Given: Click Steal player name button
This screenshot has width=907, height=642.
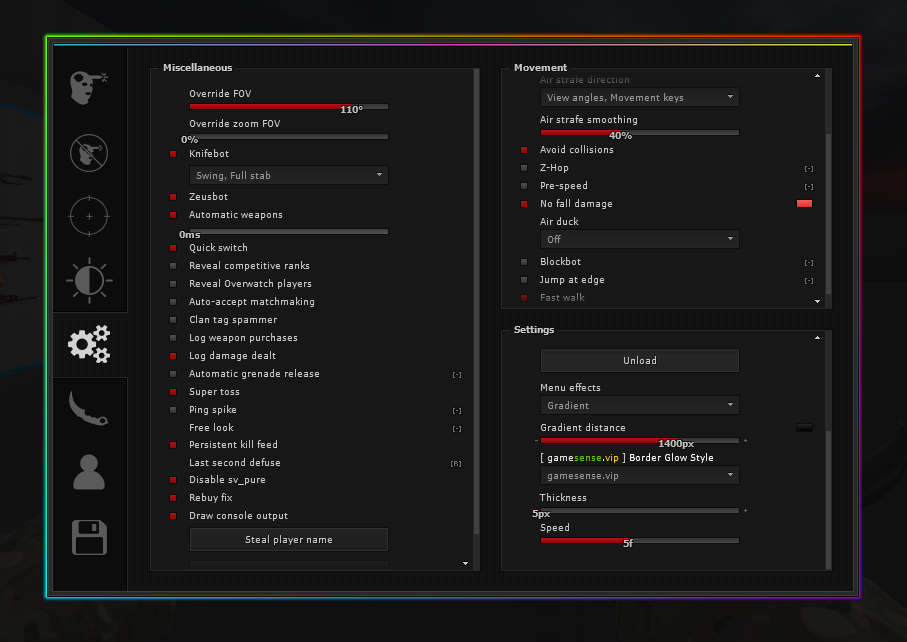Looking at the screenshot, I should click(x=289, y=540).
